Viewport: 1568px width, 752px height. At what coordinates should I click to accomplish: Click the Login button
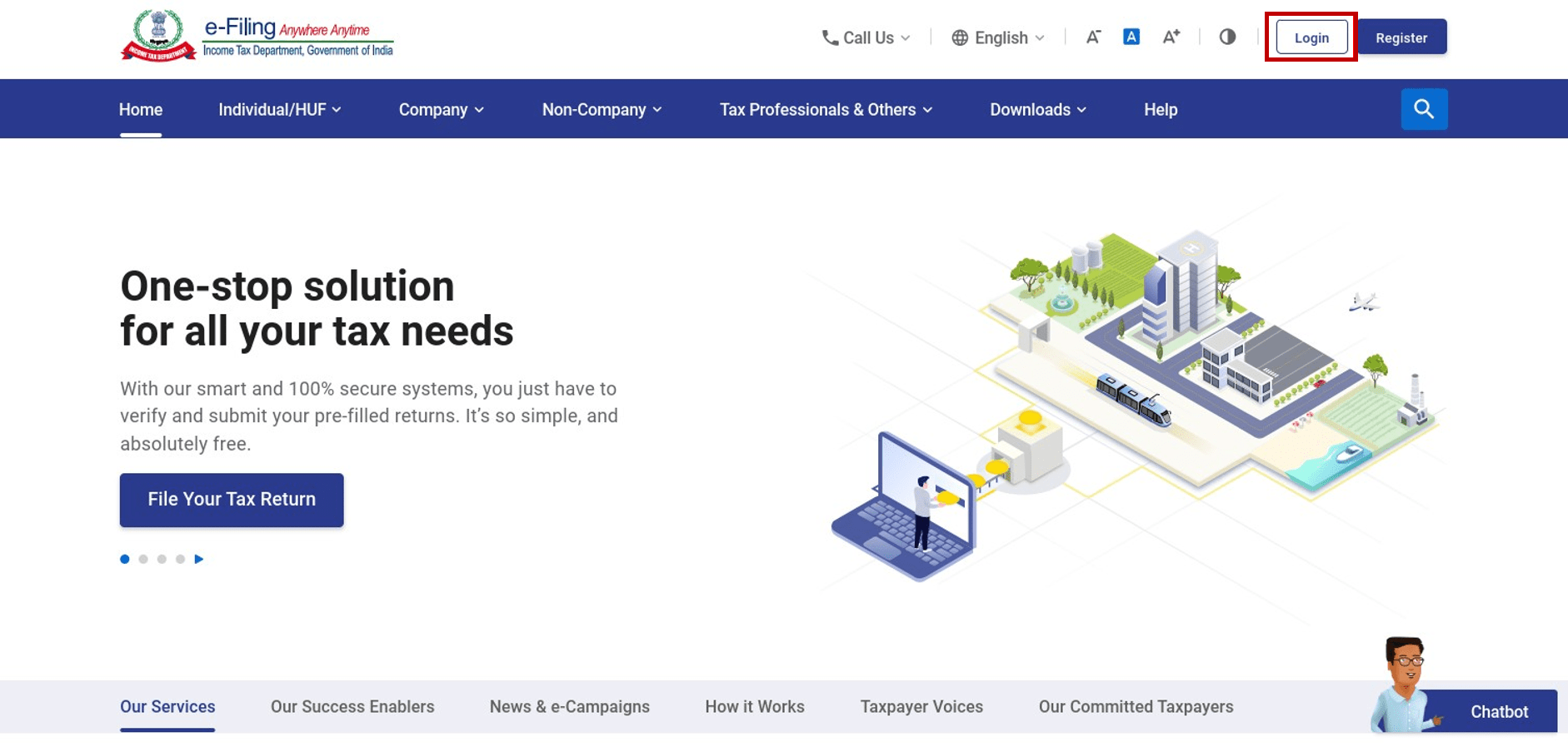point(1311,37)
